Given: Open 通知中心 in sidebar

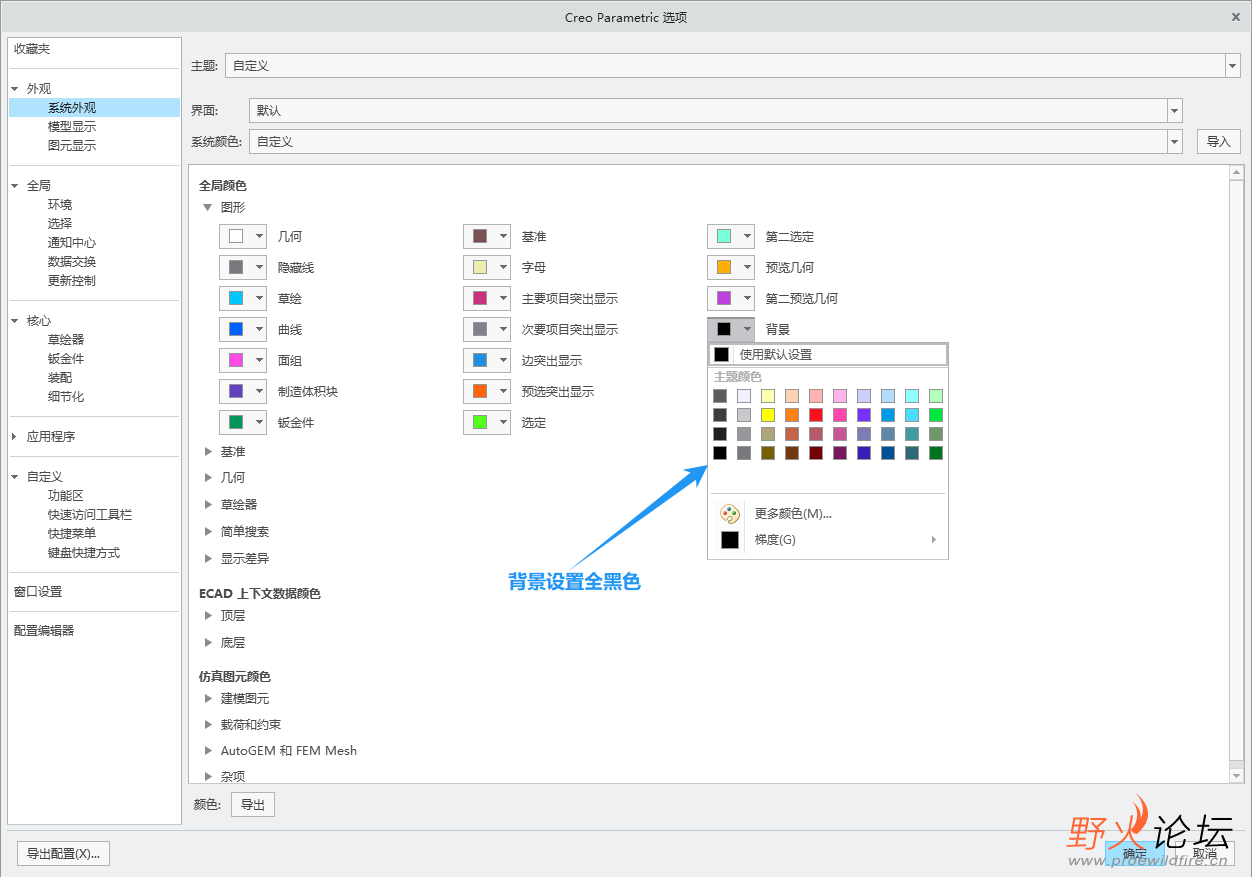Looking at the screenshot, I should click(x=72, y=243).
